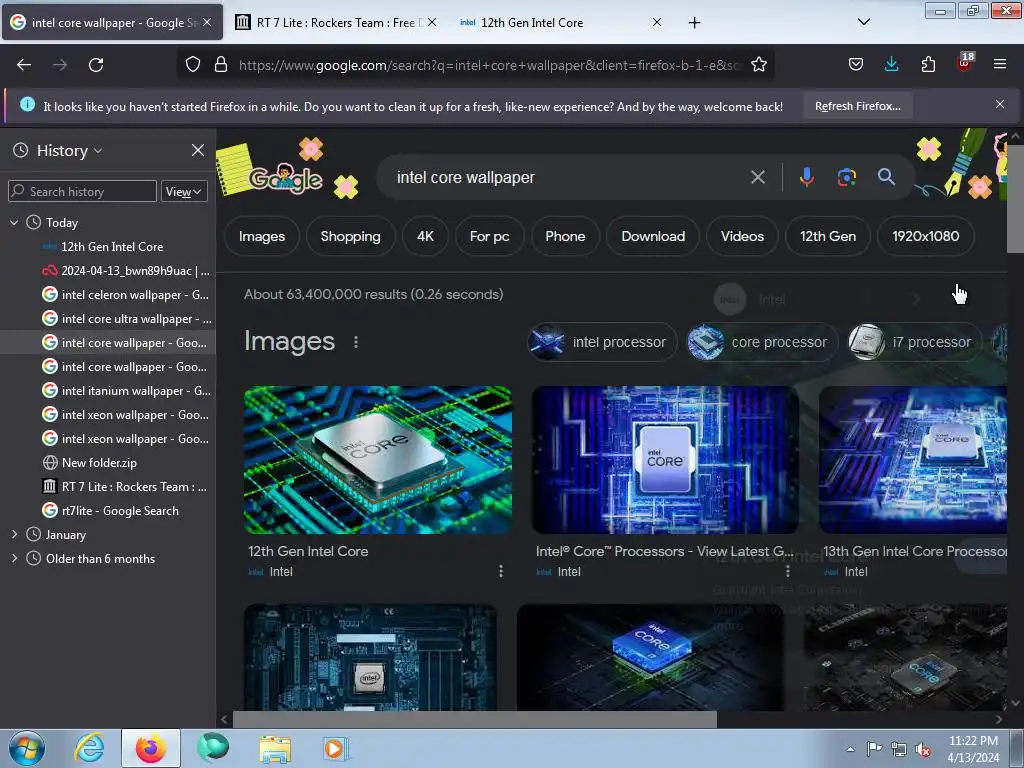Apply the Phone filter chip
Screen dimensions: 1024x768
pyautogui.click(x=565, y=236)
